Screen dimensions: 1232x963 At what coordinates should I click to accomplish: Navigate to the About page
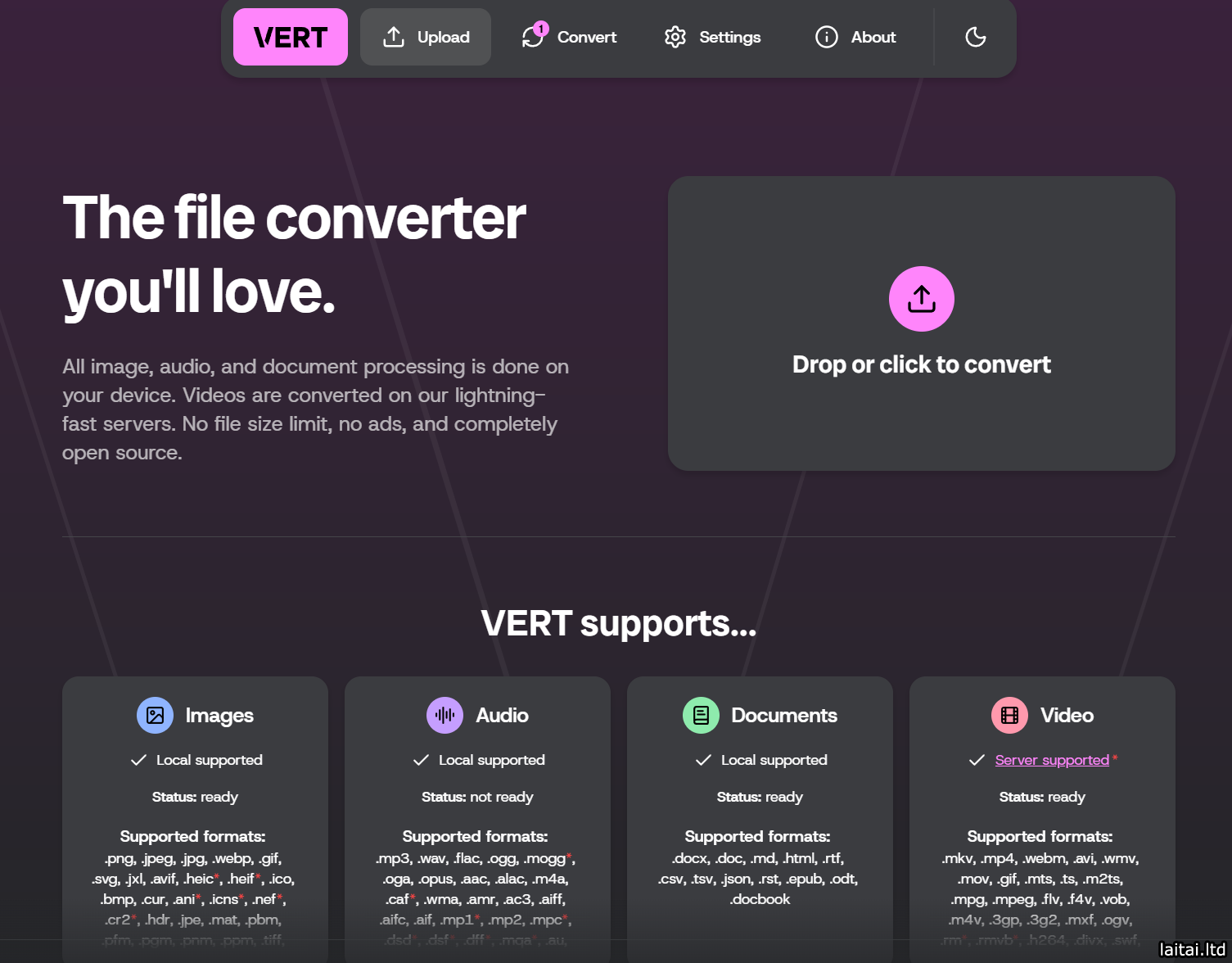[x=873, y=37]
